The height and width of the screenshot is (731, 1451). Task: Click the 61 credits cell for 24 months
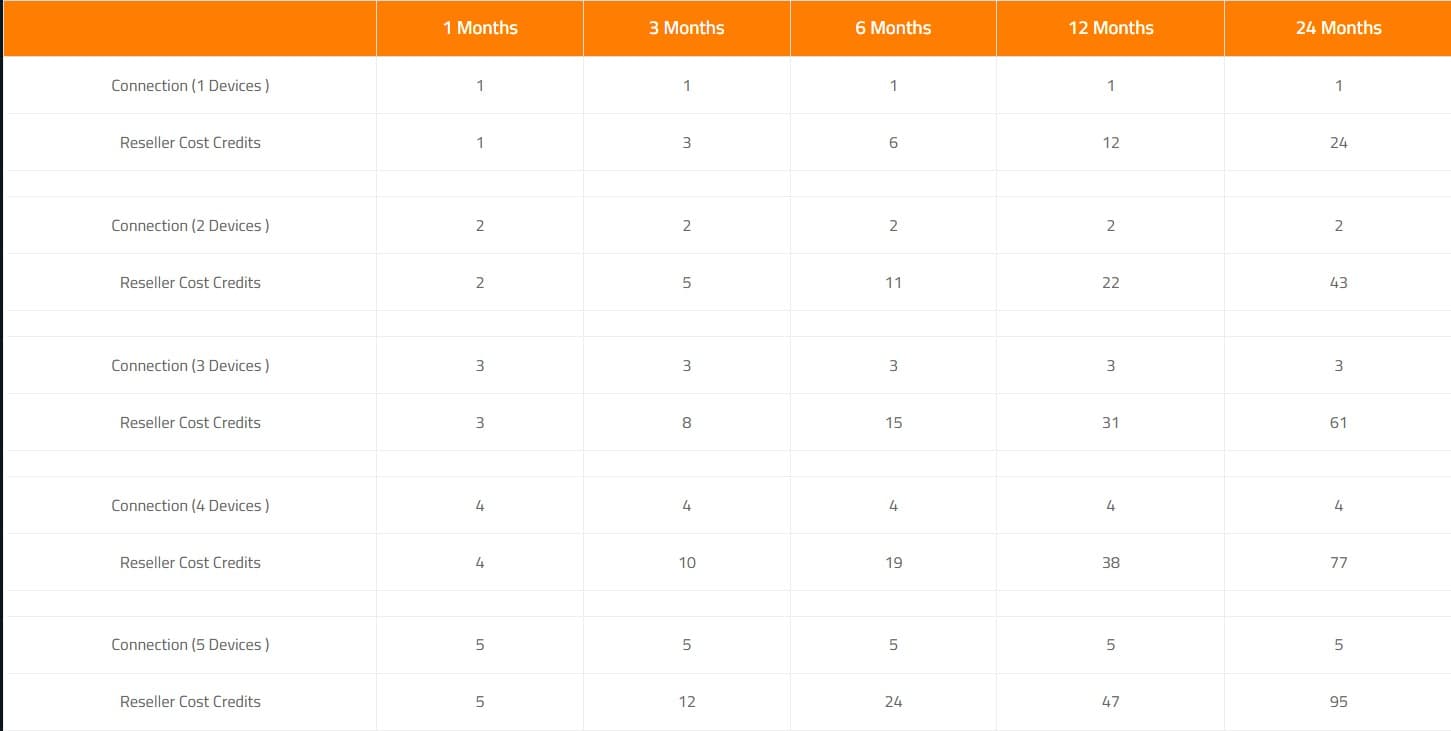(1338, 423)
